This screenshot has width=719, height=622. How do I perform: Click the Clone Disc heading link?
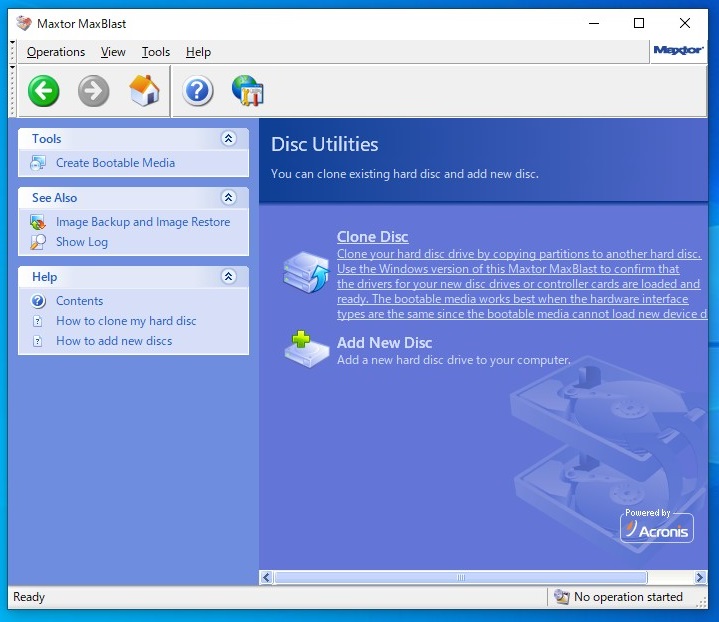(372, 237)
